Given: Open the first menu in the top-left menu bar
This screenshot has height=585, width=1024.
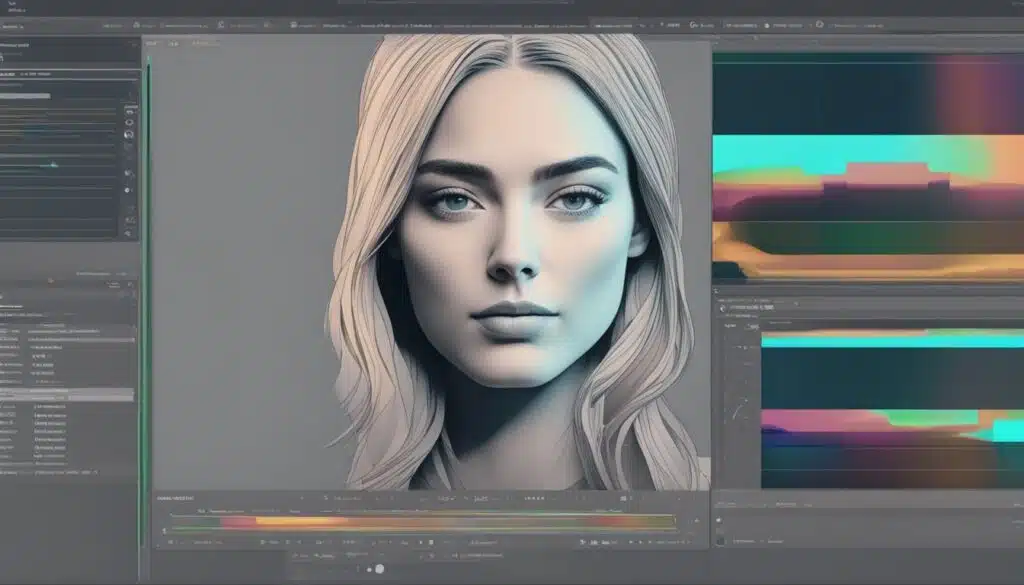Looking at the screenshot, I should [12, 4].
